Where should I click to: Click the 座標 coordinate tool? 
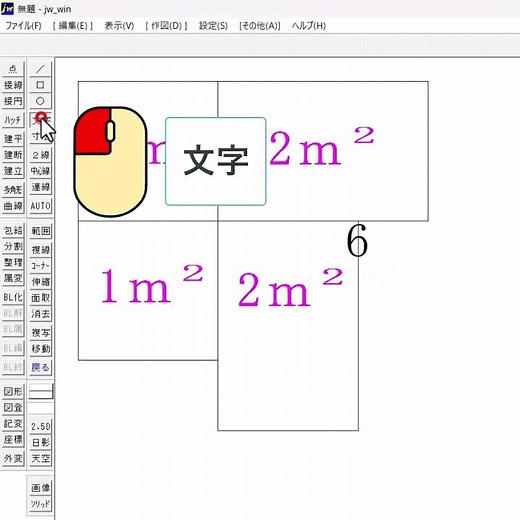pos(13,439)
